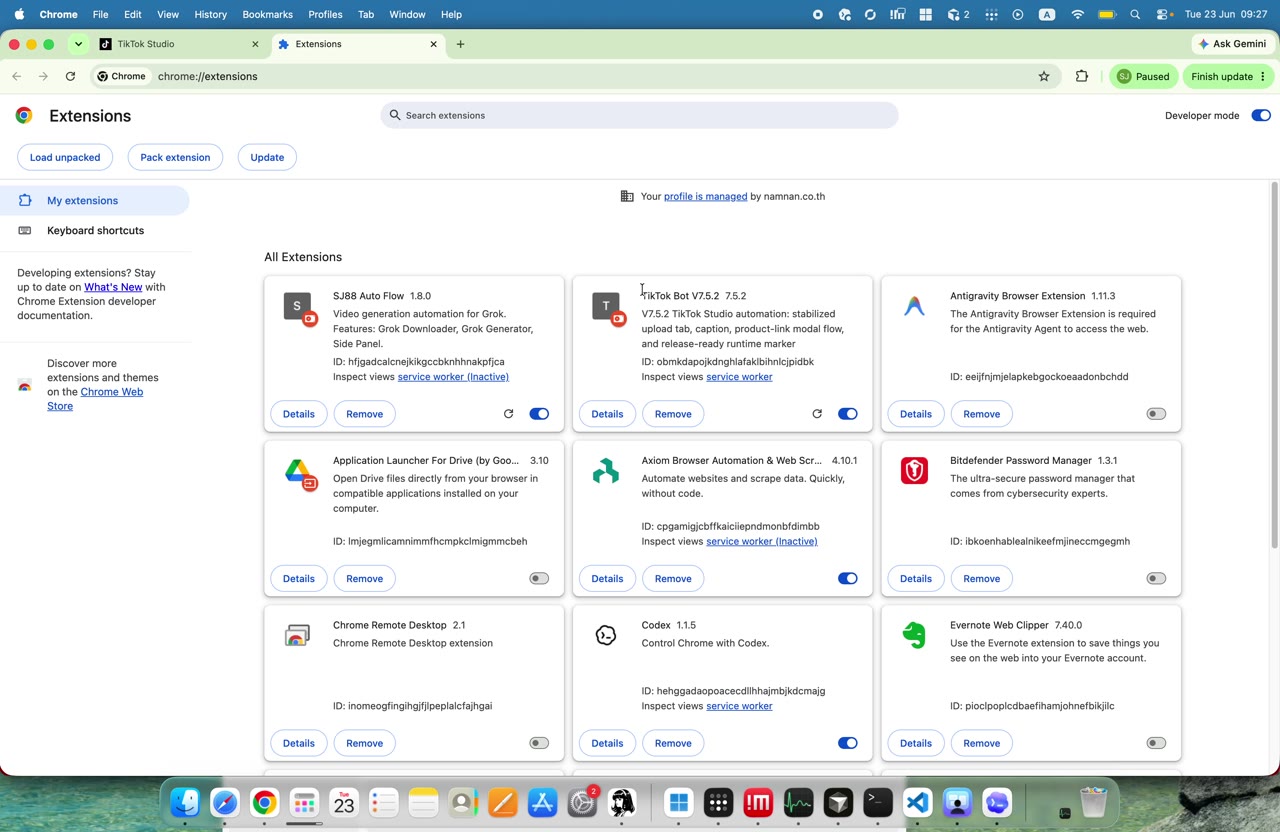Remove the Codex extension
This screenshot has width=1280, height=832.
673,743
